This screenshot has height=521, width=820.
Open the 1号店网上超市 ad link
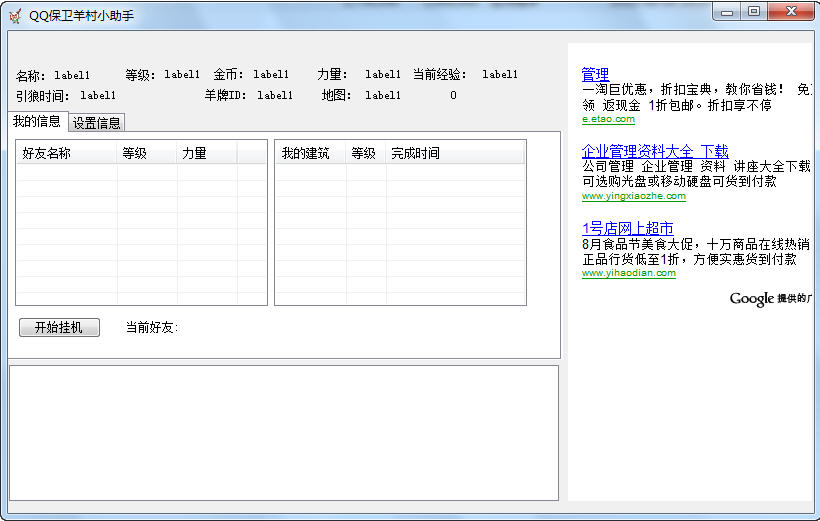[x=628, y=228]
